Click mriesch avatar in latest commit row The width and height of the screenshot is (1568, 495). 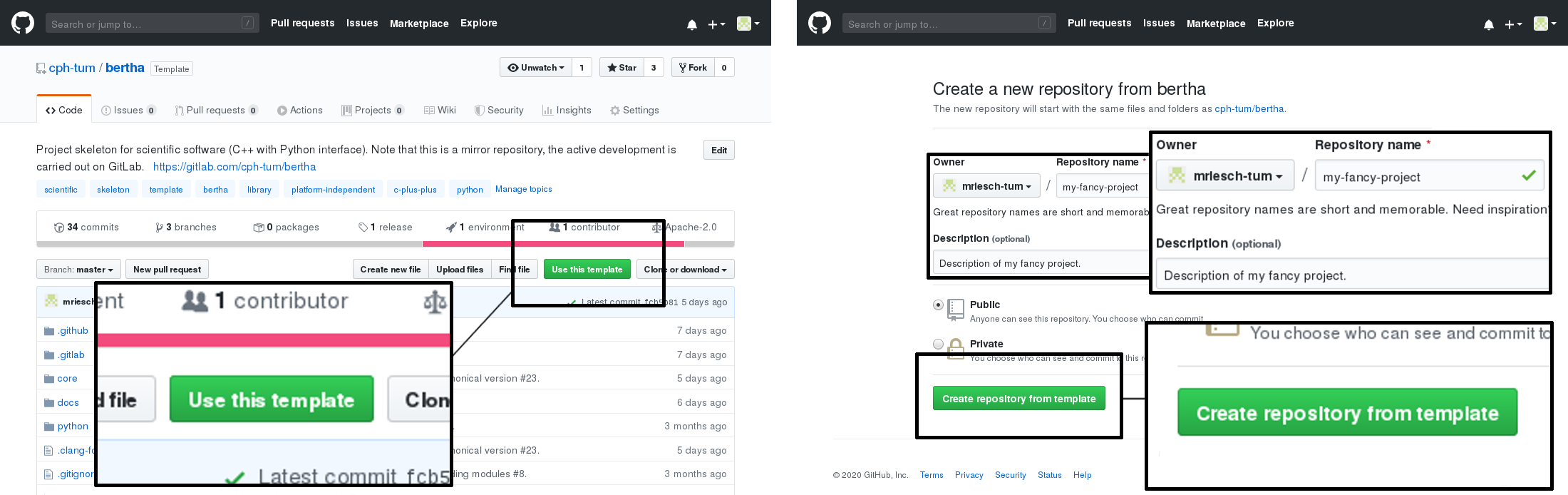click(x=51, y=301)
